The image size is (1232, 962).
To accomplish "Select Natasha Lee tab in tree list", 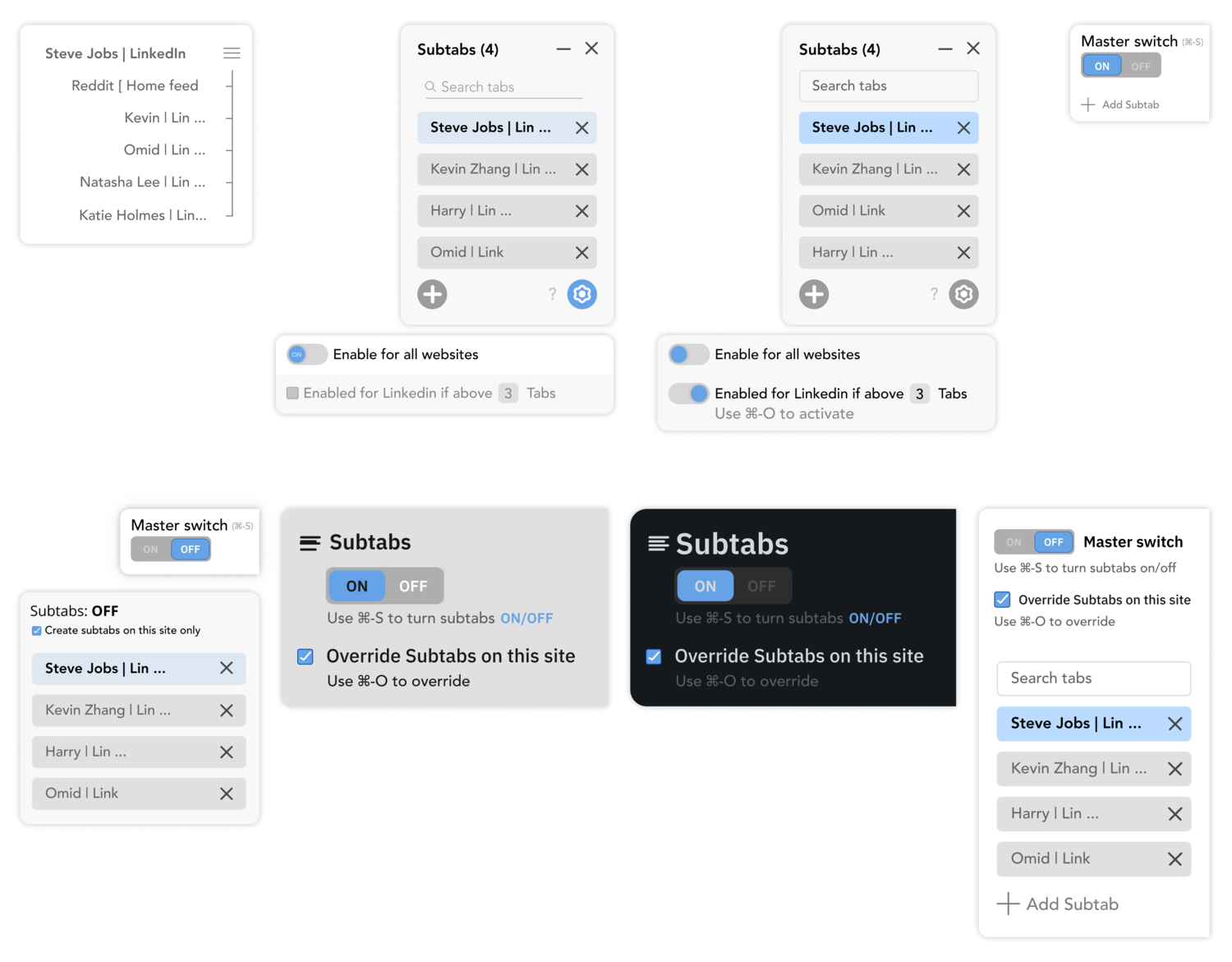I will (142, 182).
